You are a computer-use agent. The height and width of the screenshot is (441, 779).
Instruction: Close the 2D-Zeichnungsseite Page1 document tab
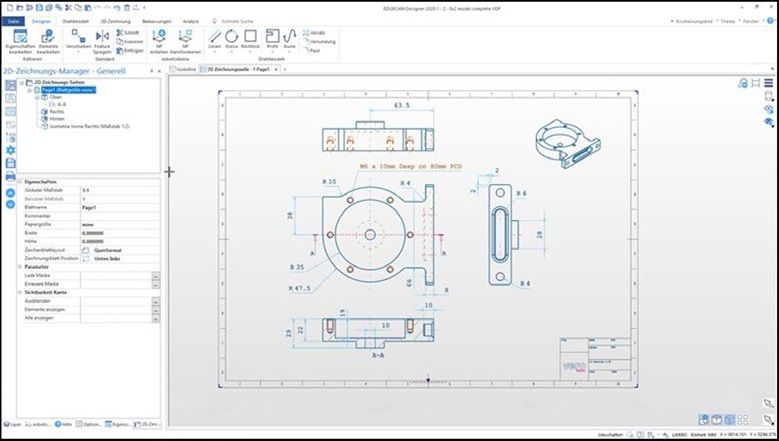tap(277, 70)
